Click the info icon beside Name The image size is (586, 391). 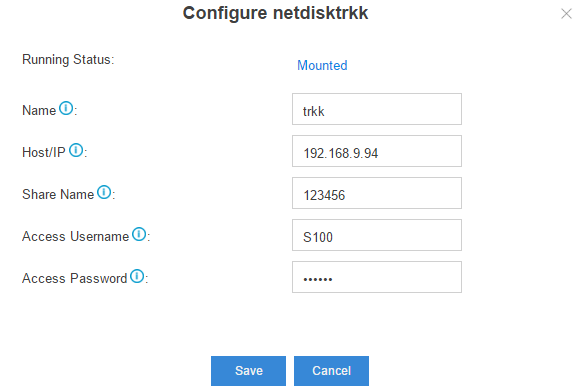[66, 108]
